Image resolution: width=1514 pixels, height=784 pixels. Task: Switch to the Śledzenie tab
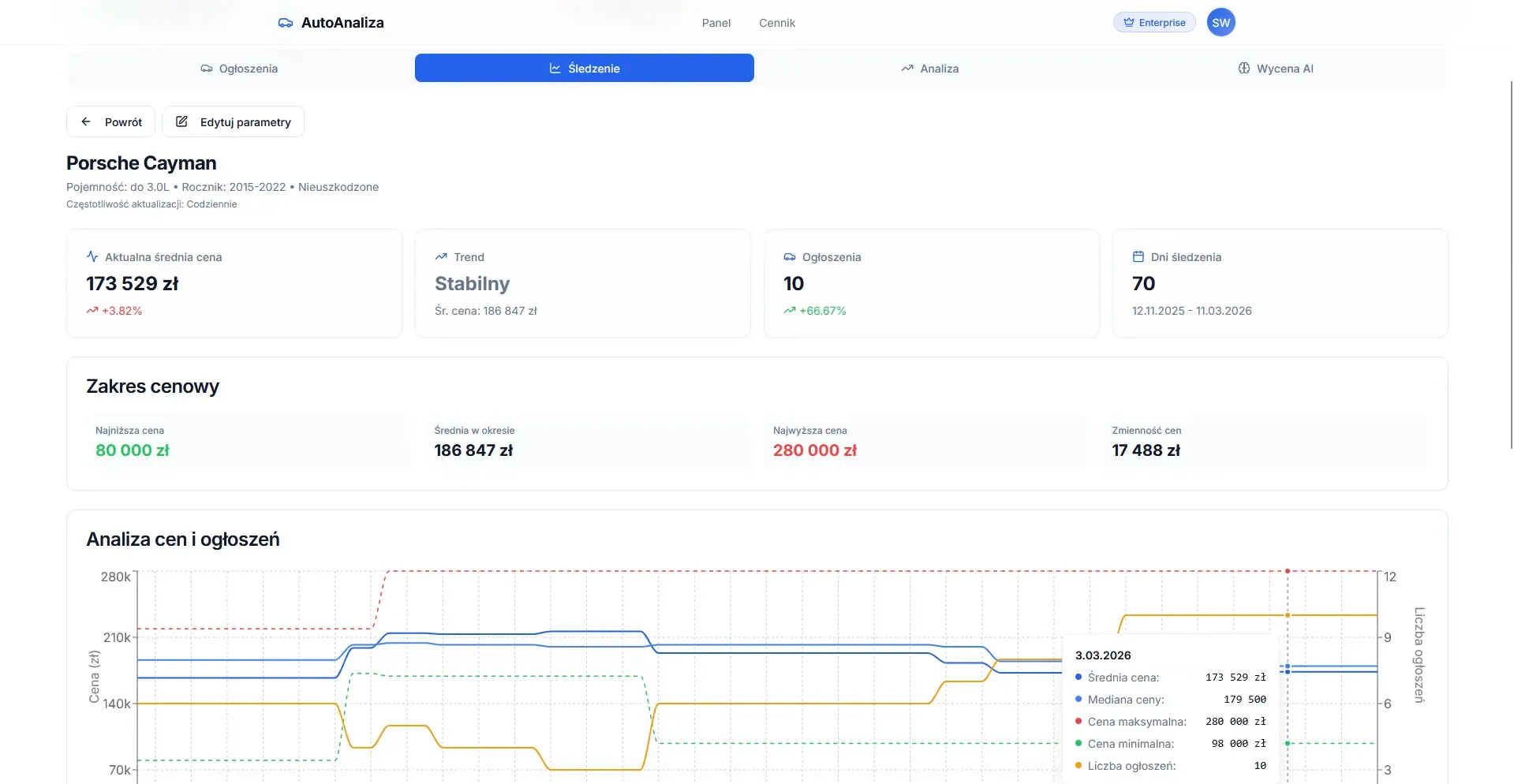click(585, 69)
